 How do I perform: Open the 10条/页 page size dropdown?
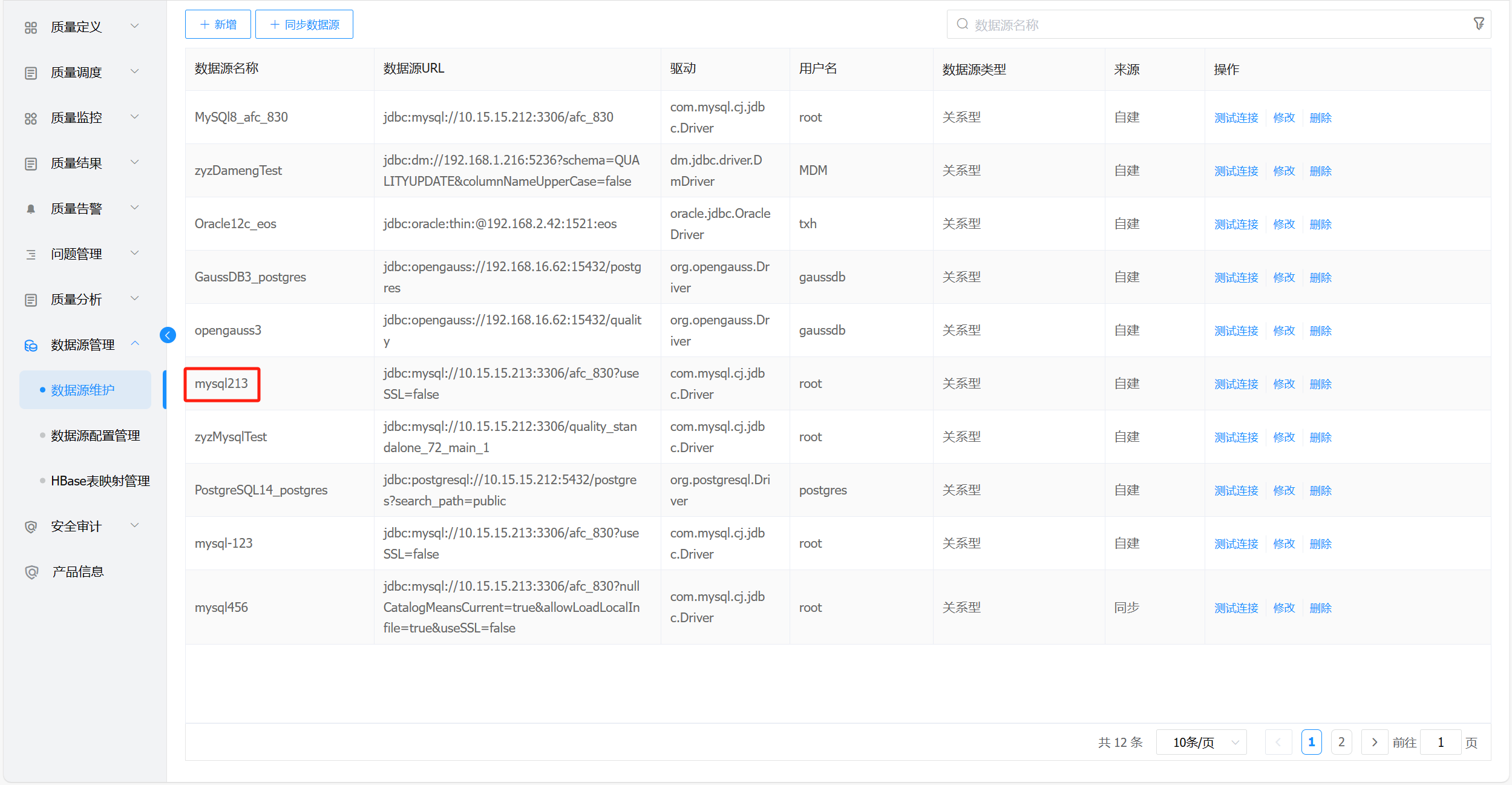tap(1201, 742)
